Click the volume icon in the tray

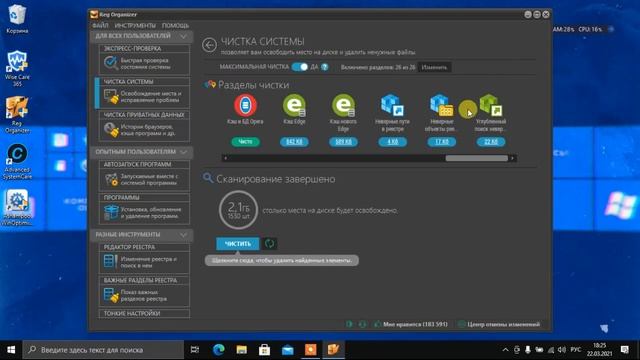tap(562, 350)
